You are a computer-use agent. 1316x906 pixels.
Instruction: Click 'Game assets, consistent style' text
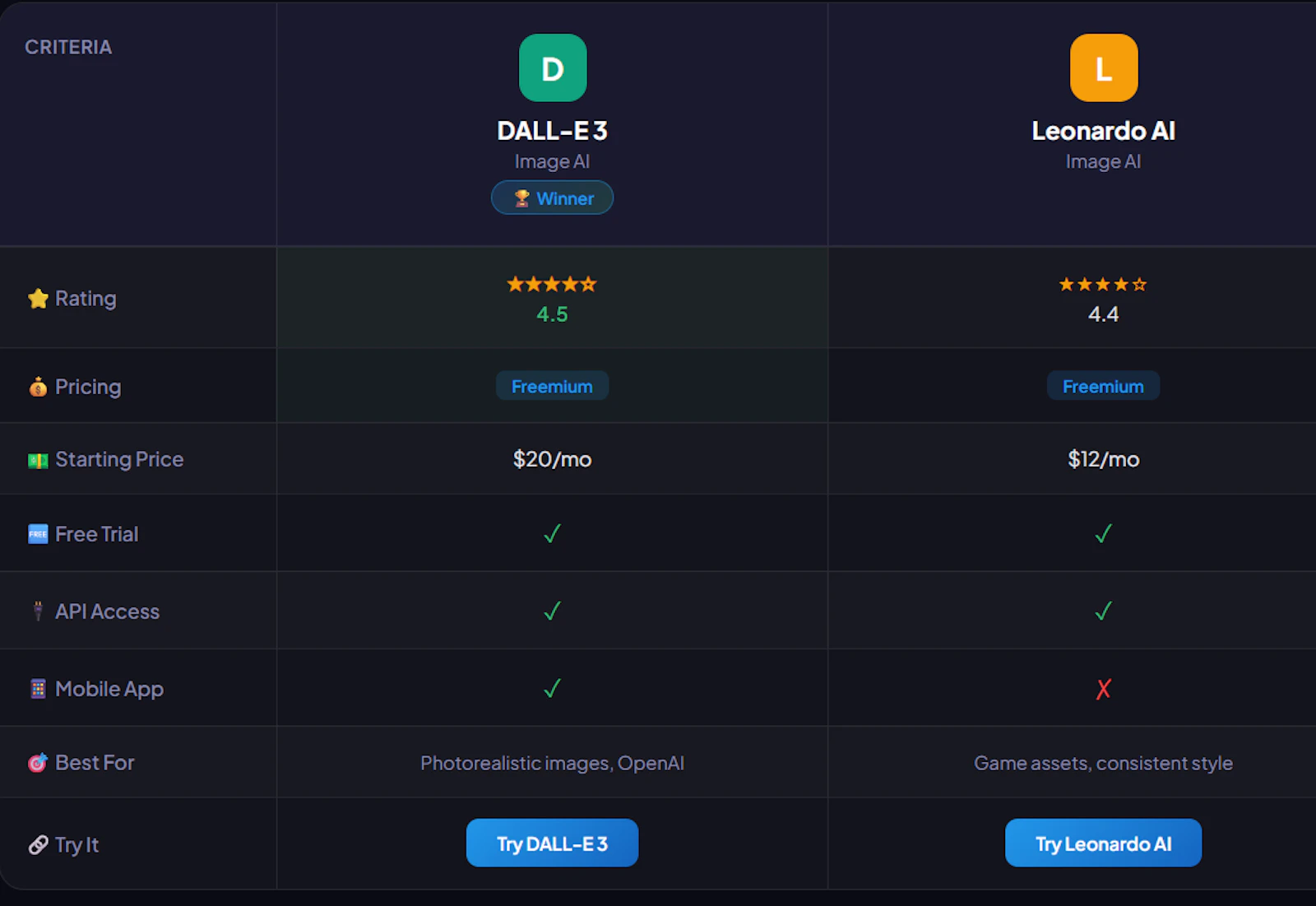click(x=1103, y=763)
